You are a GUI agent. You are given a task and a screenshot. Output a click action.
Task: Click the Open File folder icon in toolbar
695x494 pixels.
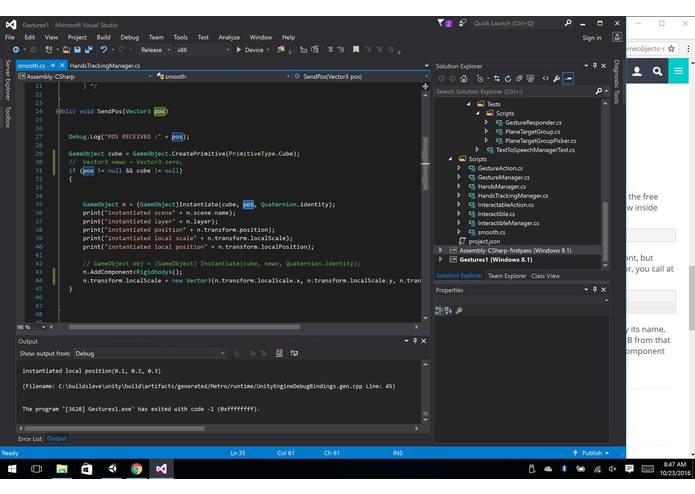(x=66, y=50)
